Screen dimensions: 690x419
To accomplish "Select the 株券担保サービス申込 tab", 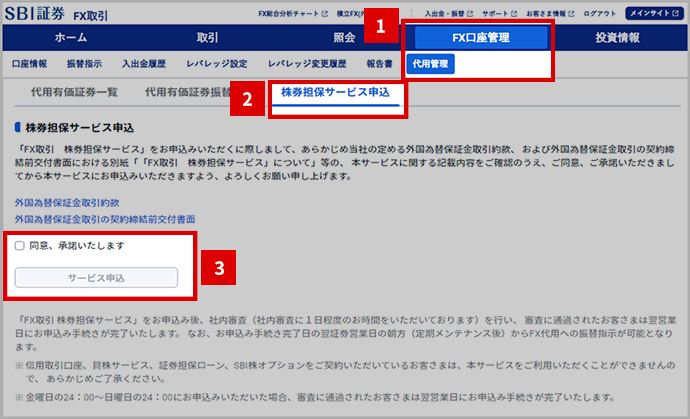I will pyautogui.click(x=335, y=92).
